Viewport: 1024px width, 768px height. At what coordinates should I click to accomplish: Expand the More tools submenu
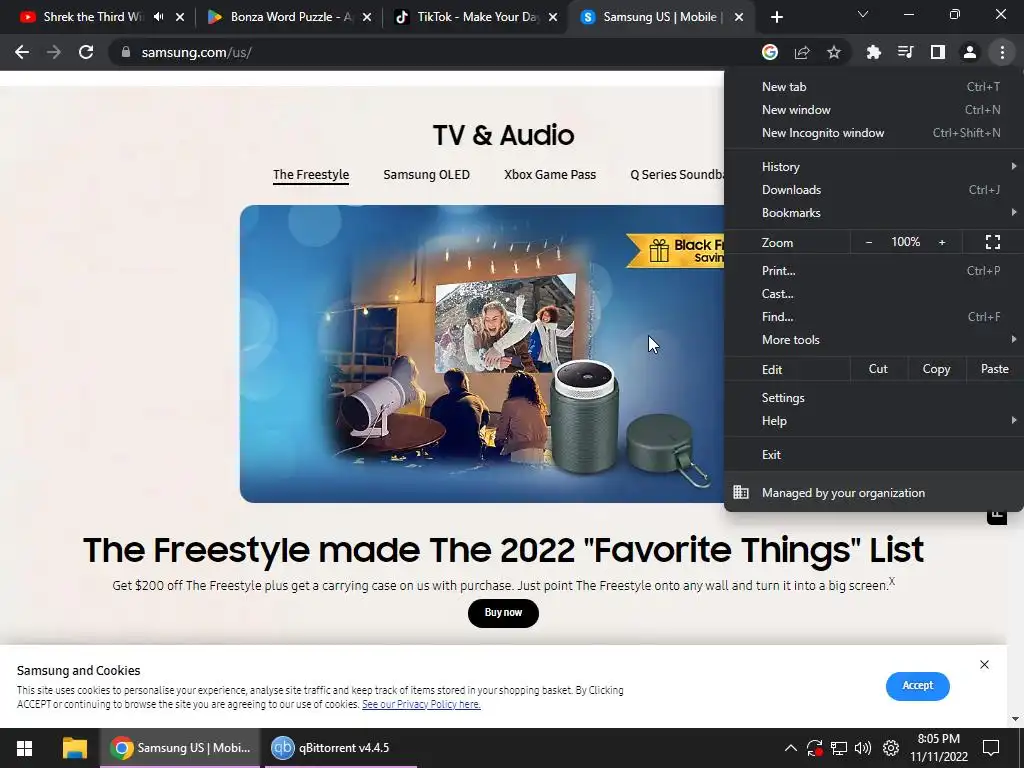pos(874,340)
